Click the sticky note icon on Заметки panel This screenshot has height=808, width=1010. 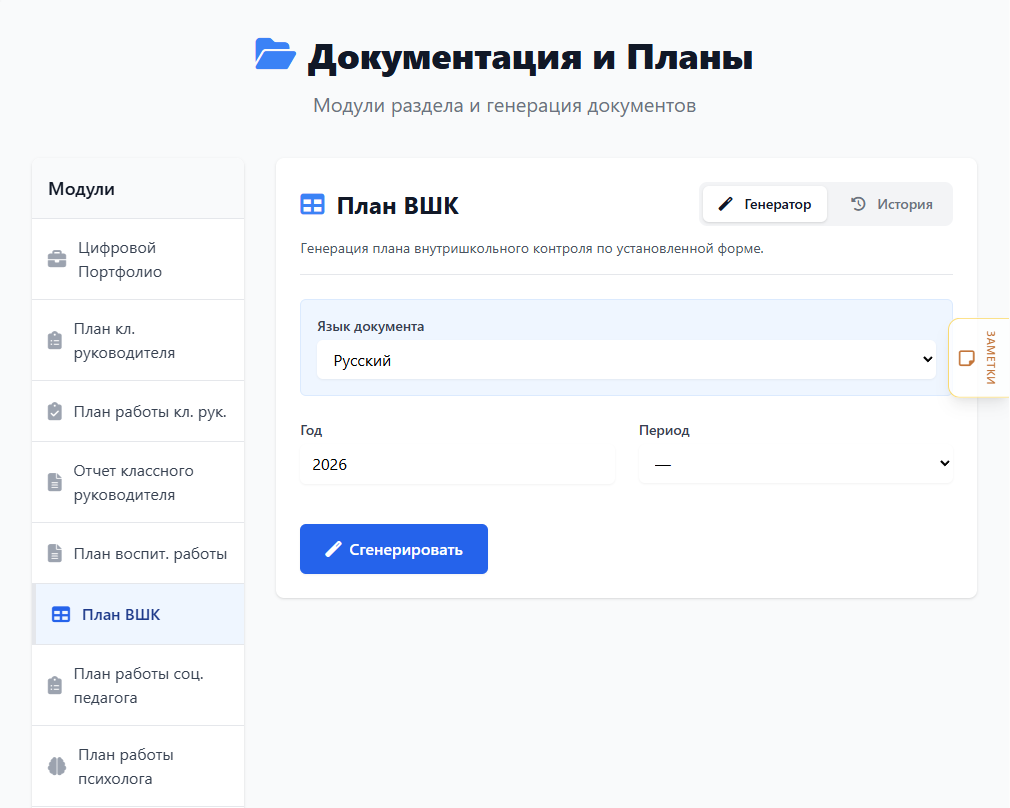[966, 358]
